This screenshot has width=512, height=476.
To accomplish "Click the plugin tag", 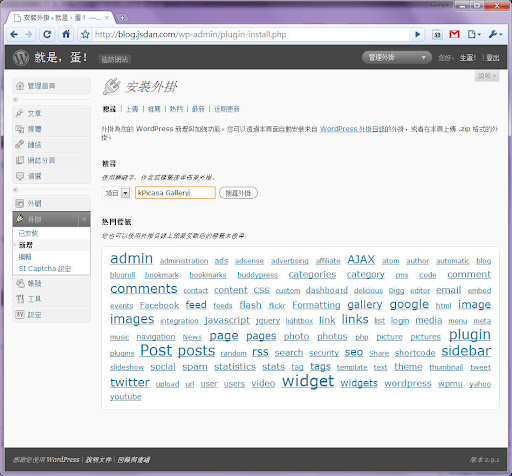I will coord(470,335).
